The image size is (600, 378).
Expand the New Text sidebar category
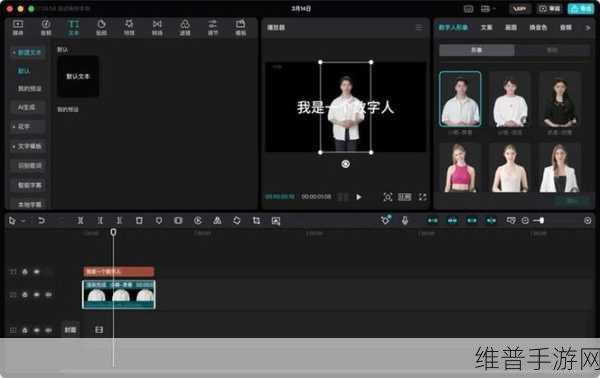point(28,52)
